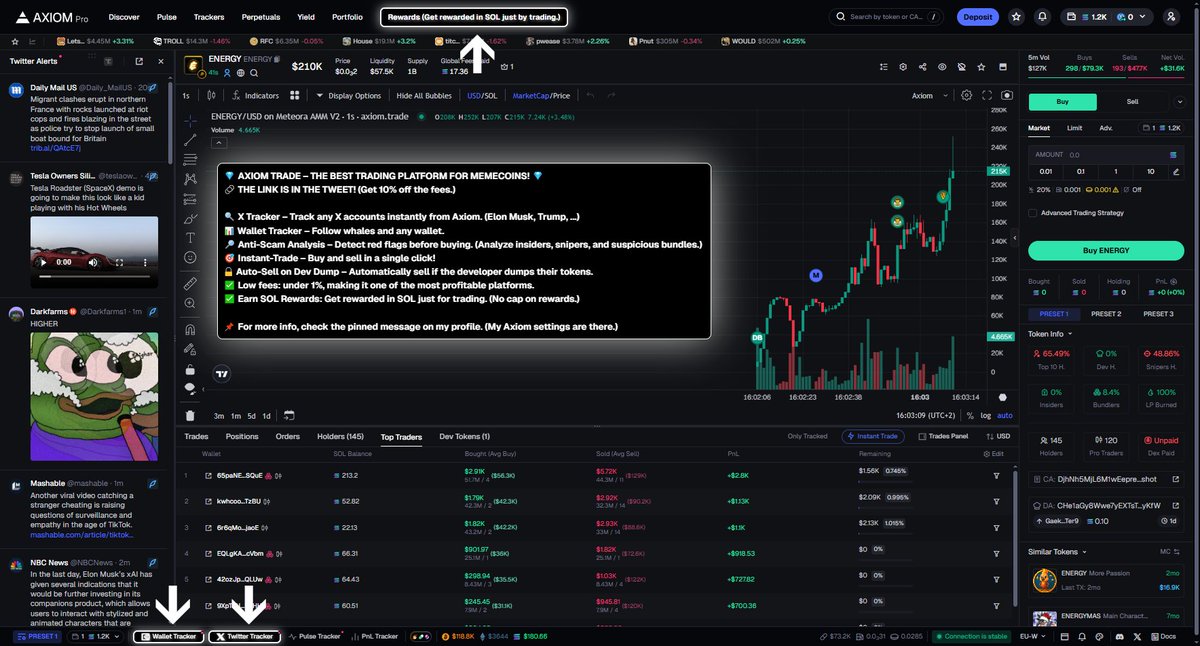
Task: Click the Buy ENERGY button
Action: click(x=1105, y=250)
